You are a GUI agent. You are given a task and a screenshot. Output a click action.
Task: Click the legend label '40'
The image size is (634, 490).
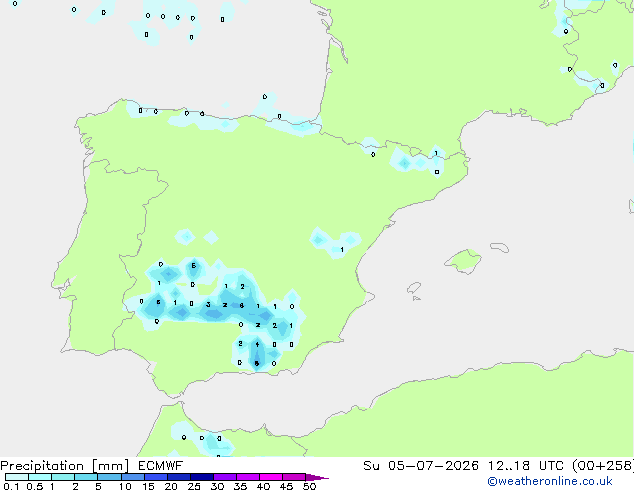tap(263, 486)
